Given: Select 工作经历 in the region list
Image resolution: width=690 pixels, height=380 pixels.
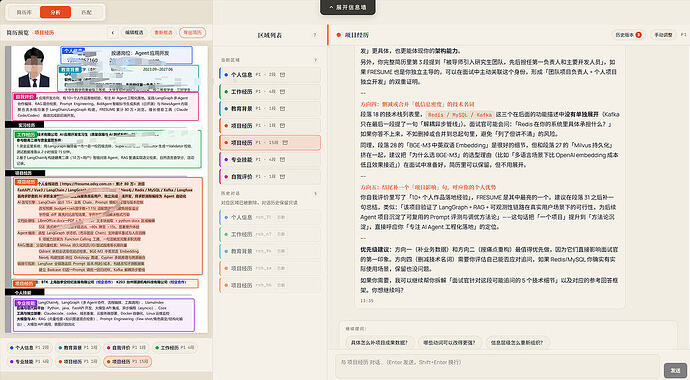Looking at the screenshot, I should pos(270,91).
